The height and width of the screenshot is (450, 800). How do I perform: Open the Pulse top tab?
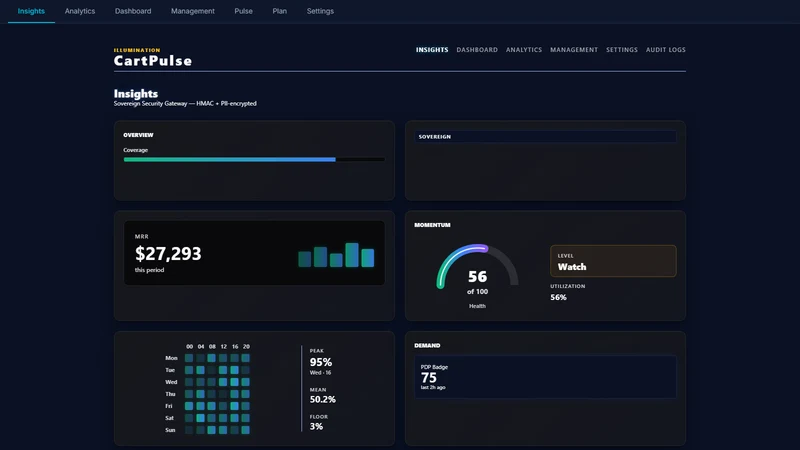[x=243, y=11]
